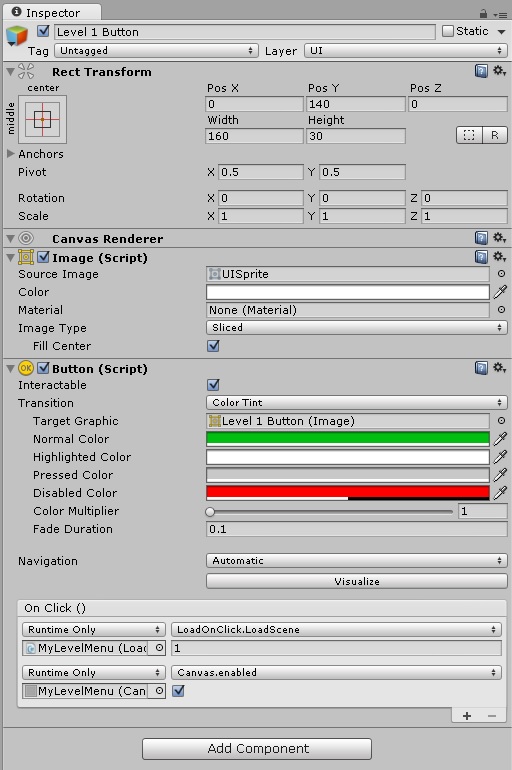
Task: Open Image (Script) gear settings menu
Action: (x=500, y=257)
